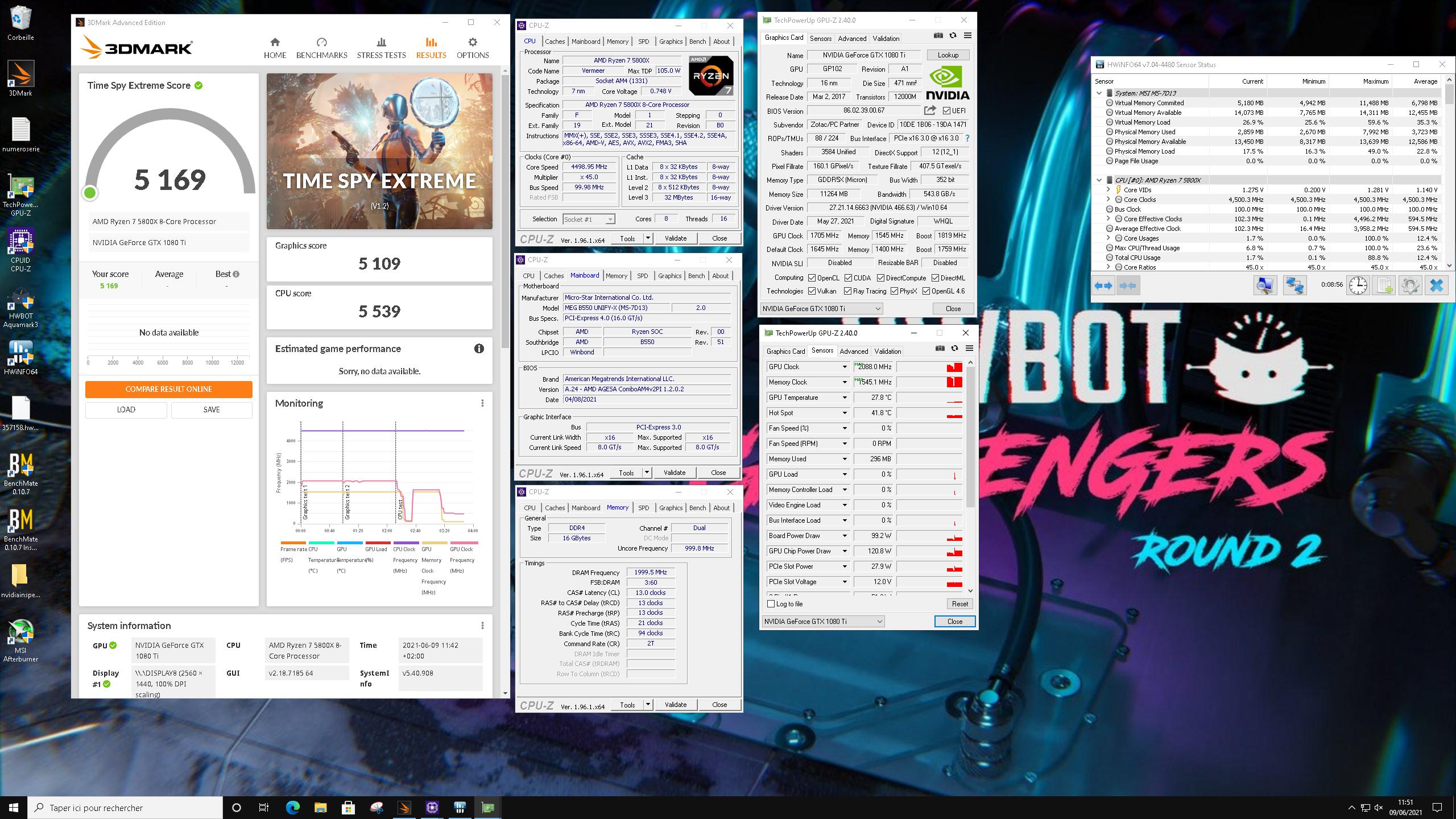Open System information three-dot menu
The image size is (1456, 819).
pyautogui.click(x=482, y=626)
